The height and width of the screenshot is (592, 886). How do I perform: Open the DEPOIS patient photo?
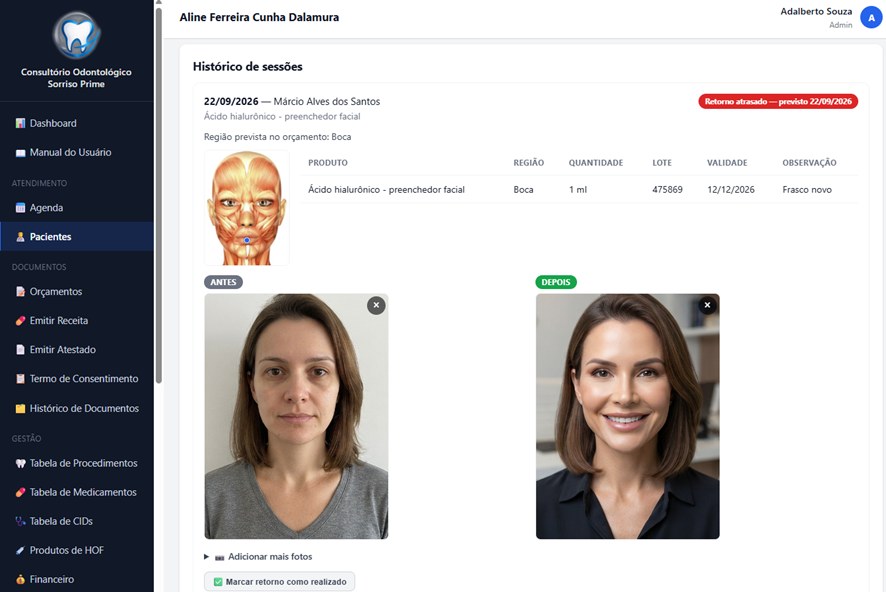[x=628, y=416]
